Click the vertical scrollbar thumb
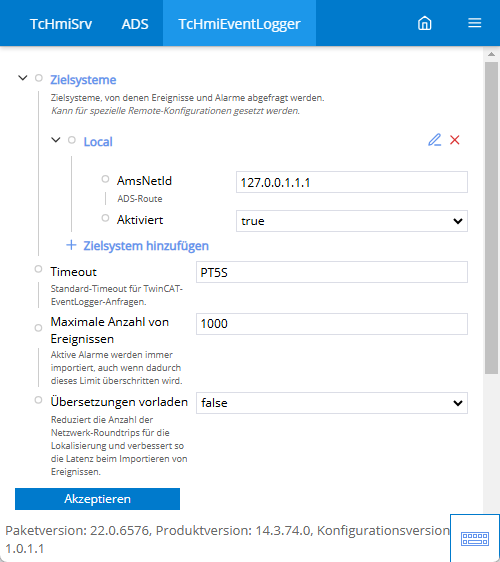 (491, 218)
